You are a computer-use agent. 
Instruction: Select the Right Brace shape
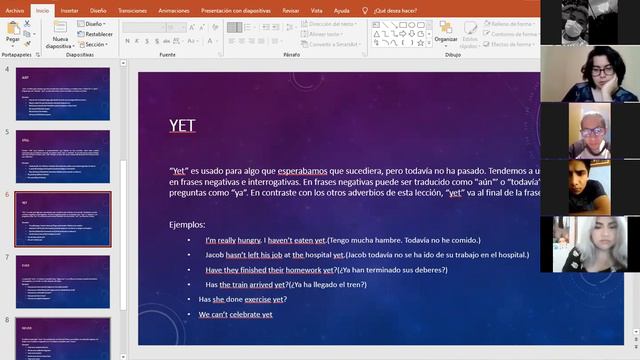(x=411, y=43)
